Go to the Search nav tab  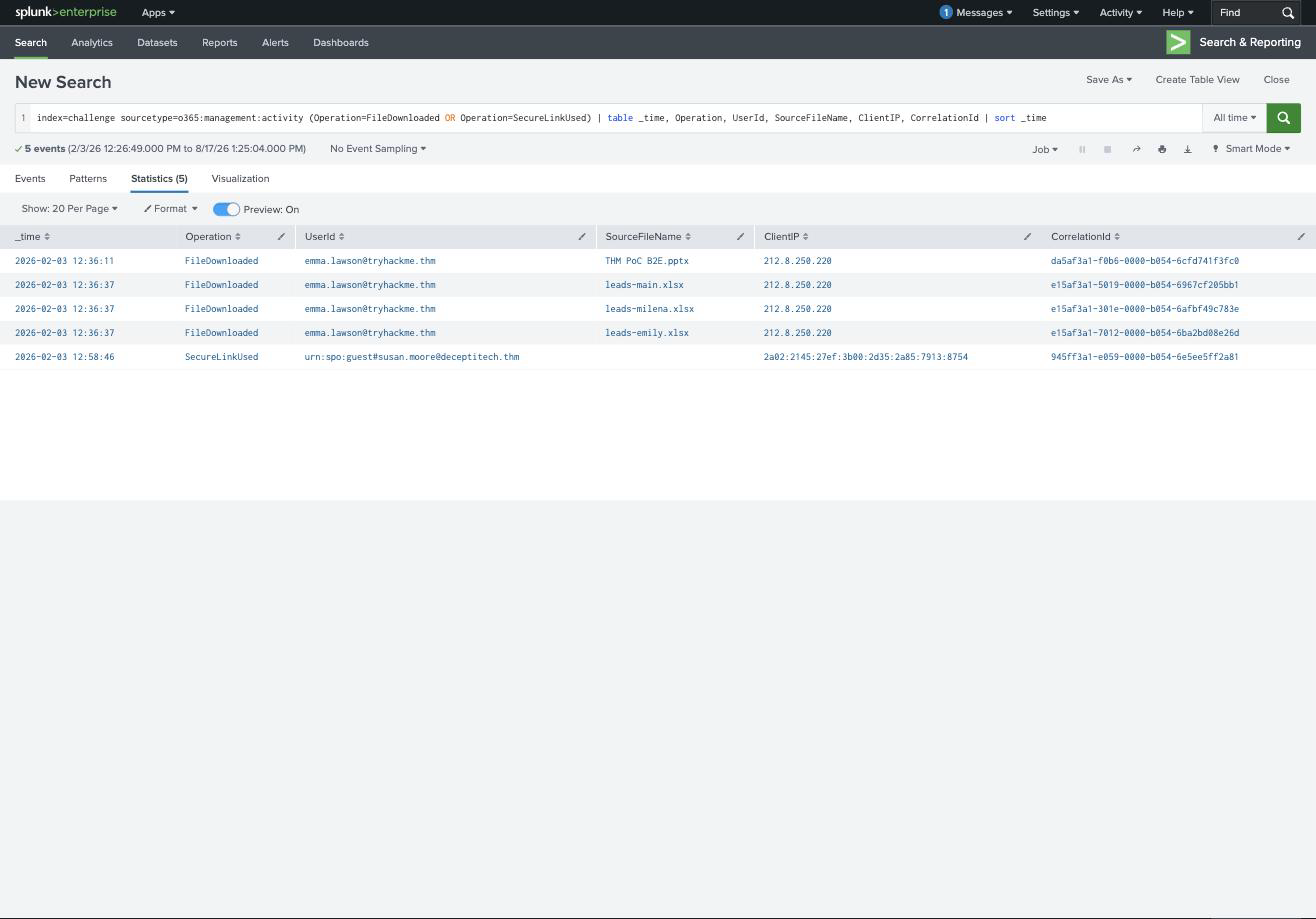tap(31, 43)
